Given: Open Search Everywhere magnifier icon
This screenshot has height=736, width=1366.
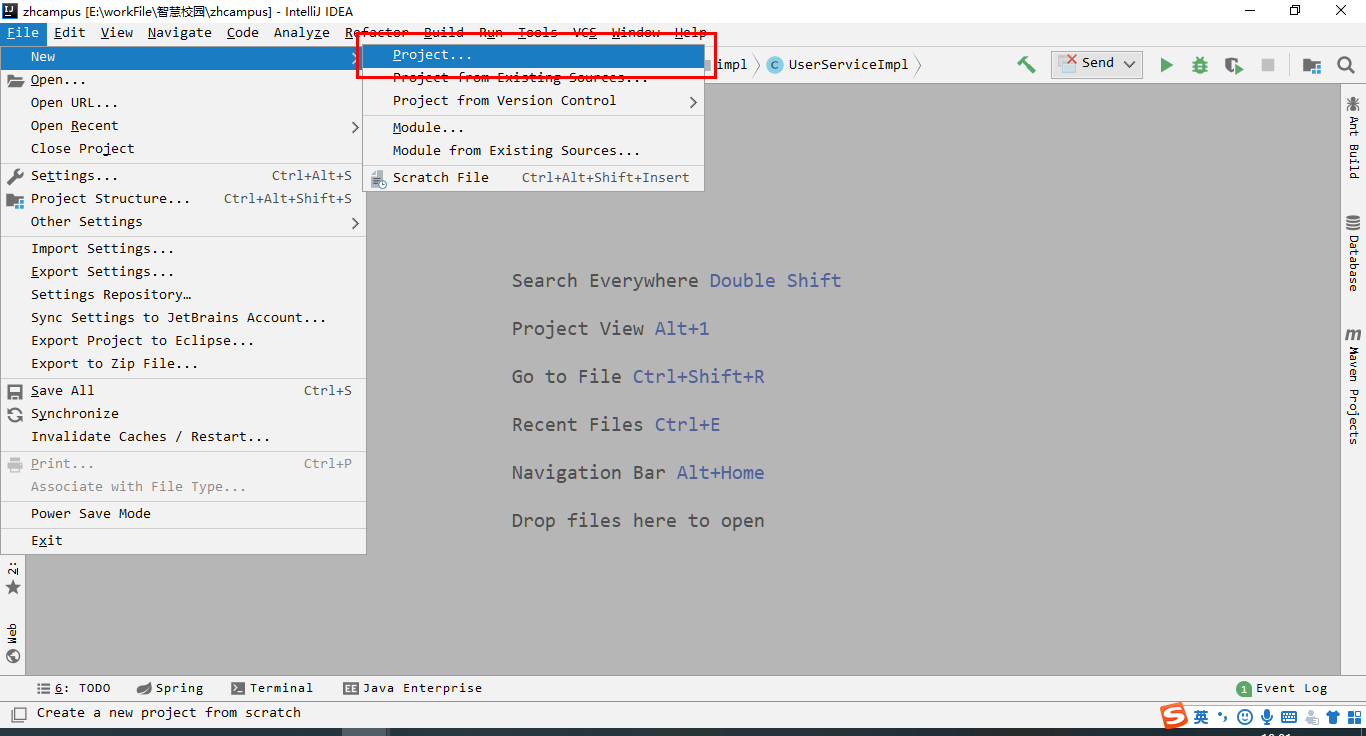Looking at the screenshot, I should click(x=1346, y=64).
